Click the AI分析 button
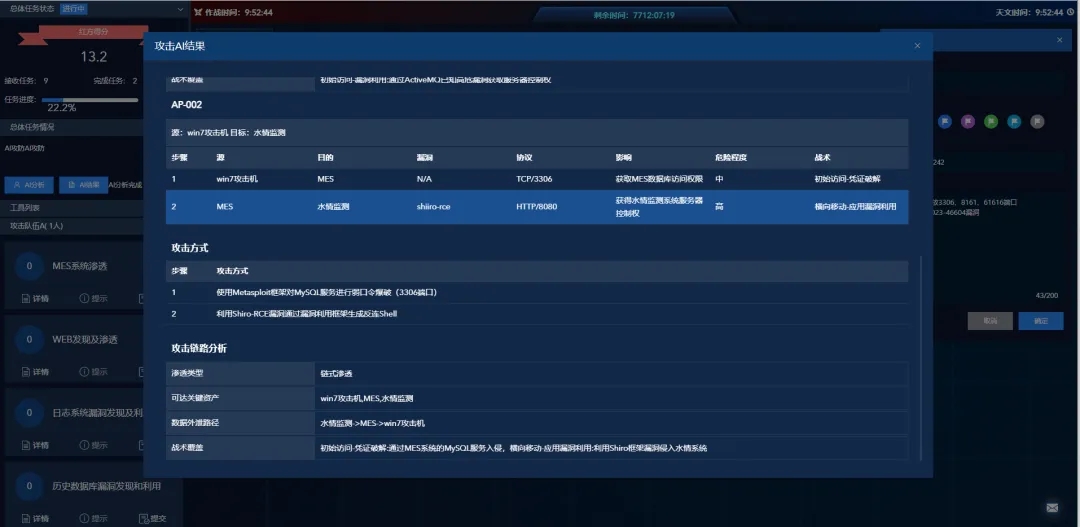The image size is (1080, 527). click(x=29, y=185)
